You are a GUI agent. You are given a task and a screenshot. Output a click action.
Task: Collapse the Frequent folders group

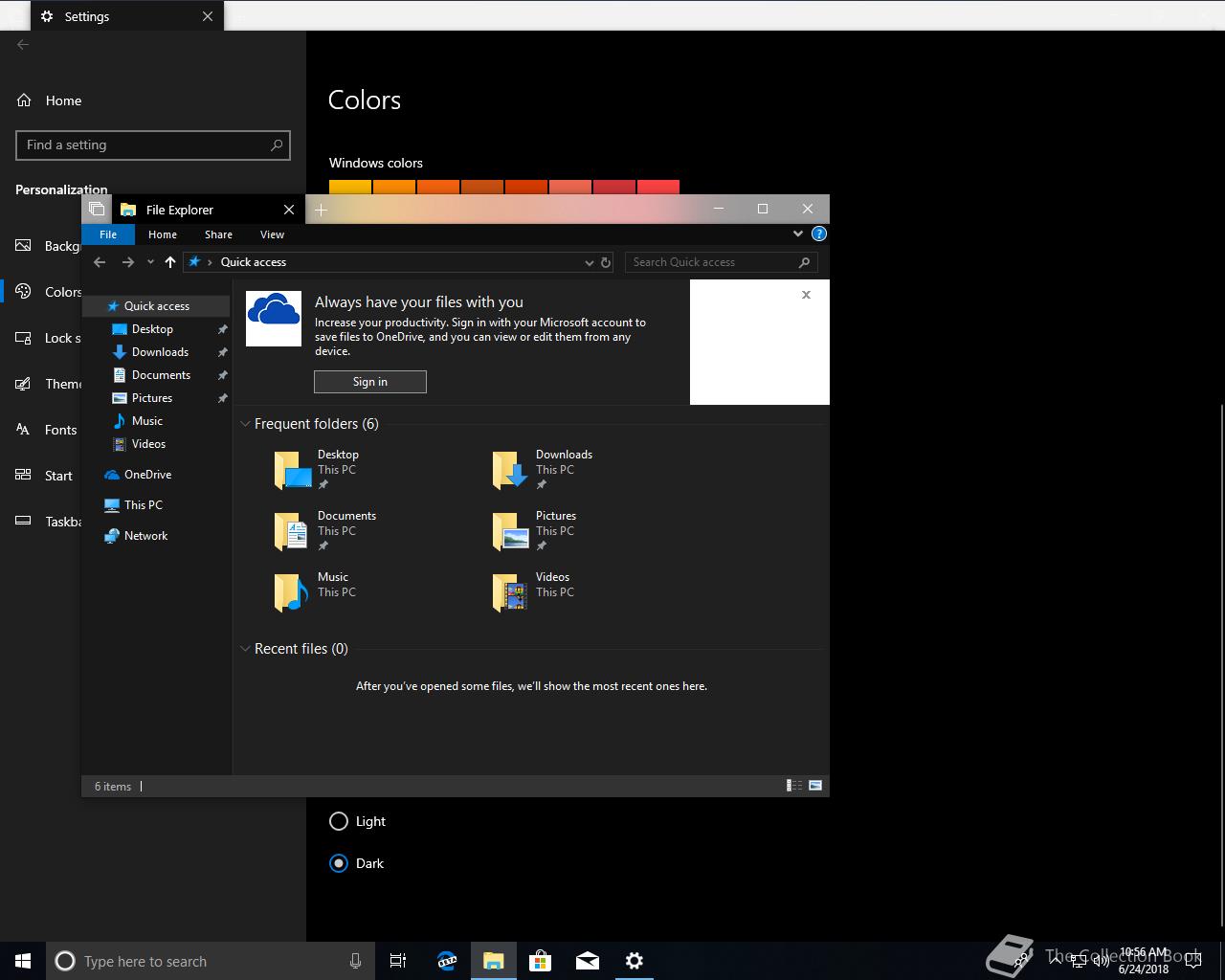pos(245,424)
